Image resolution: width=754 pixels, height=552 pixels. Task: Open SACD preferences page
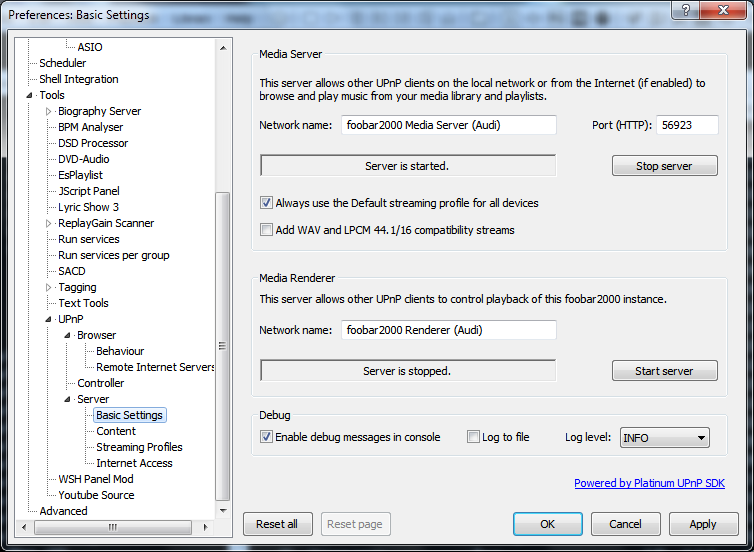click(x=72, y=271)
